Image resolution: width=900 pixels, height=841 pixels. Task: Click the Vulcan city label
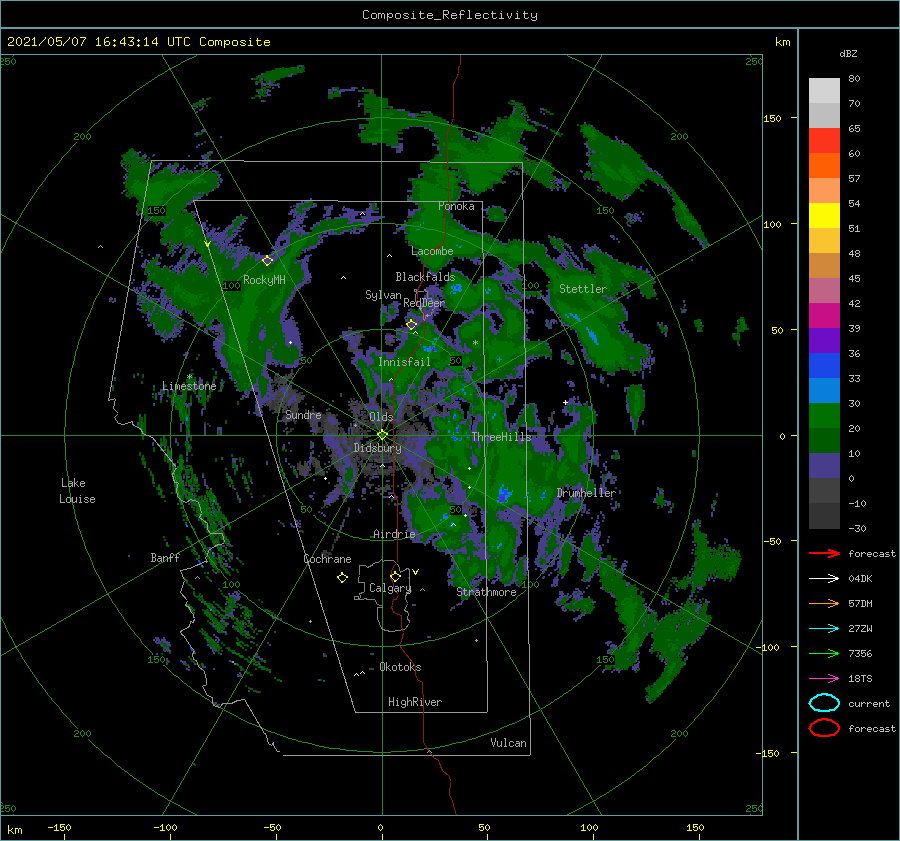pos(508,743)
